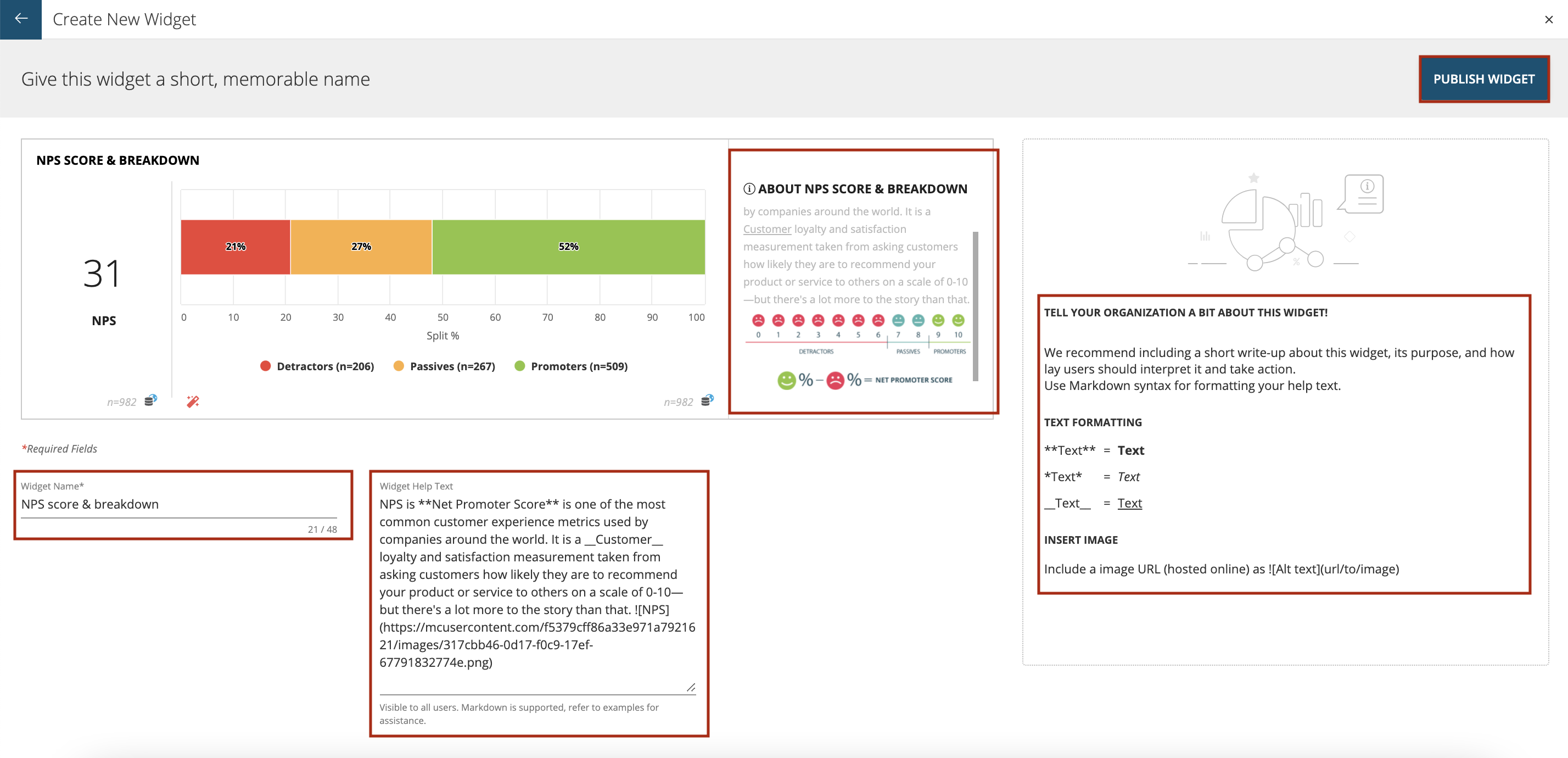The image size is (1568, 758).
Task: Click the NPS score value 31
Action: pos(102,274)
